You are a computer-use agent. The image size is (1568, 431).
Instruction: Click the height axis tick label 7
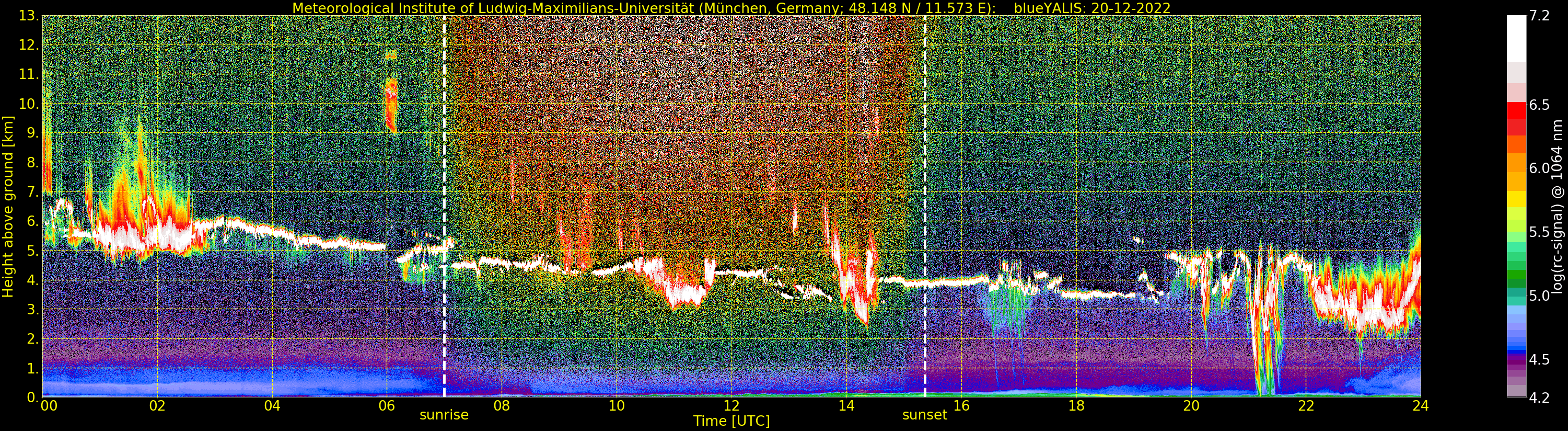point(33,192)
